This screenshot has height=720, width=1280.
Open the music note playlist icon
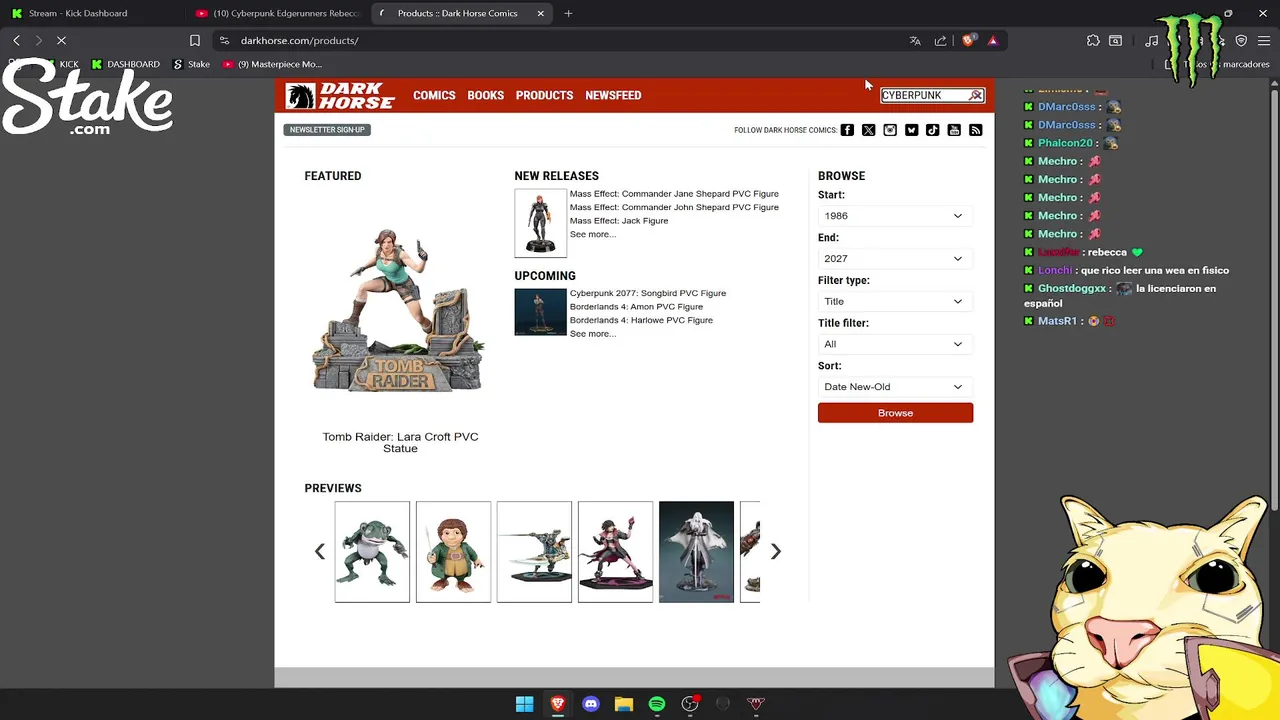tap(1152, 41)
